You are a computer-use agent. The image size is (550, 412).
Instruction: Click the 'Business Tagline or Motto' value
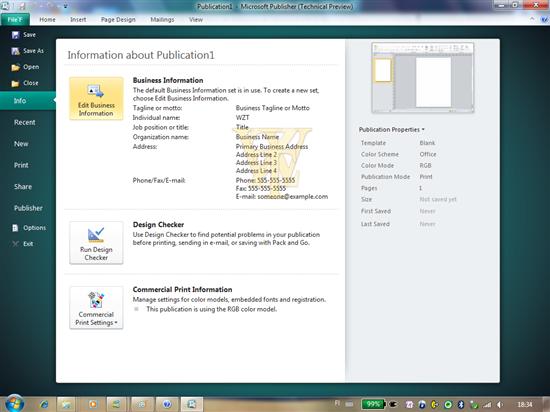click(x=273, y=108)
